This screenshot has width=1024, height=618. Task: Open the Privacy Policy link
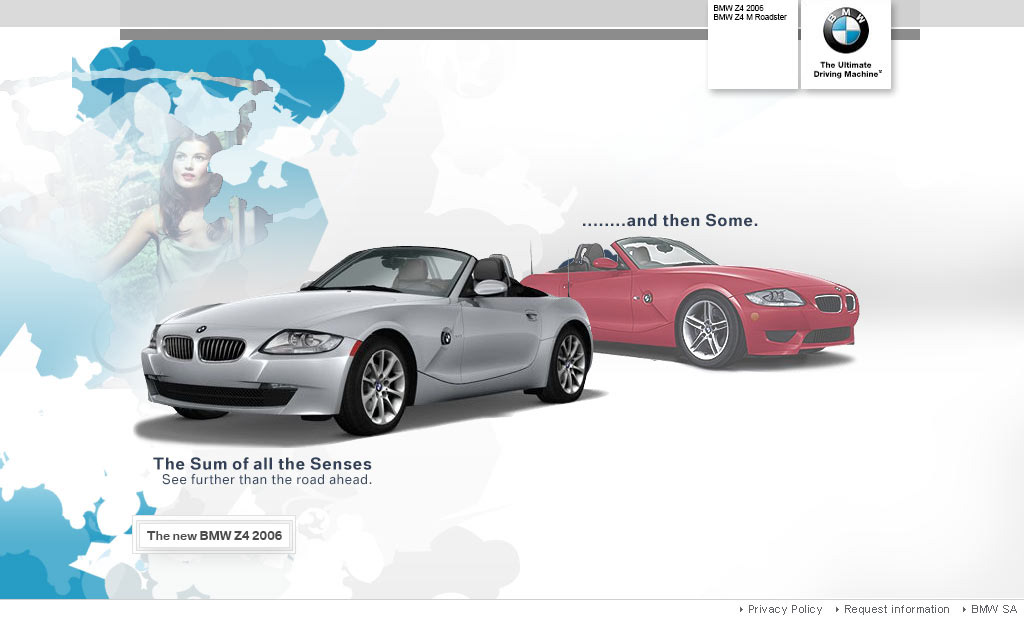pos(784,609)
